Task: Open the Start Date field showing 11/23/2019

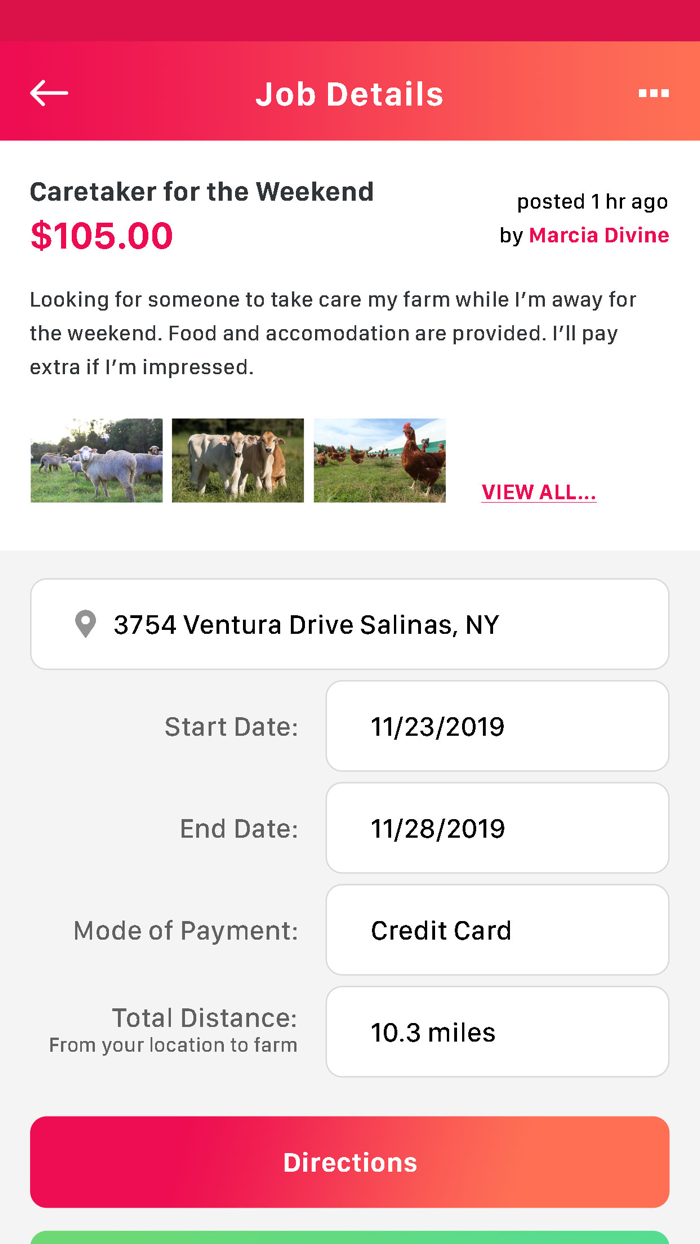Action: pyautogui.click(x=497, y=726)
